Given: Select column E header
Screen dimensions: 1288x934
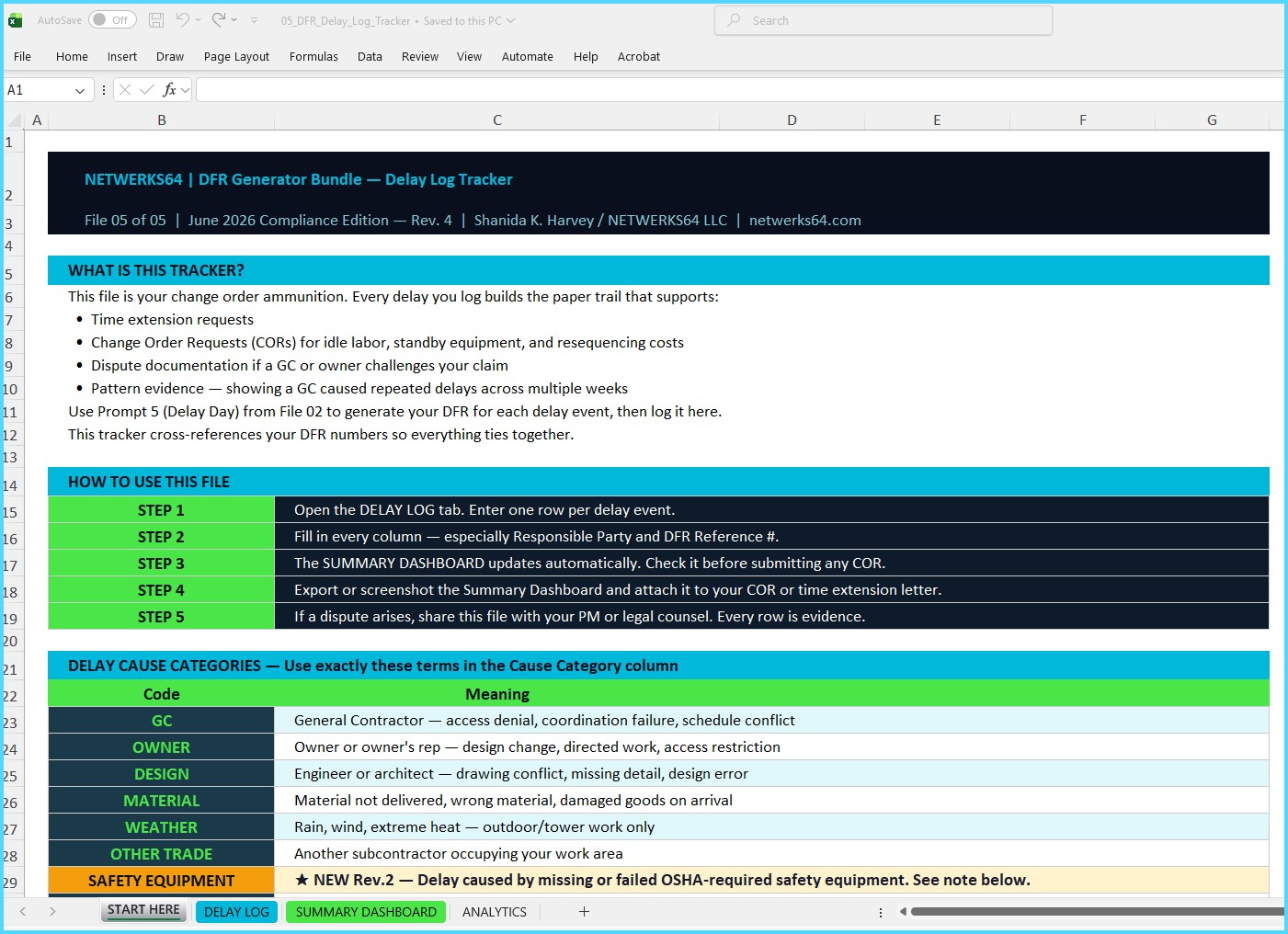Looking at the screenshot, I should [x=937, y=120].
